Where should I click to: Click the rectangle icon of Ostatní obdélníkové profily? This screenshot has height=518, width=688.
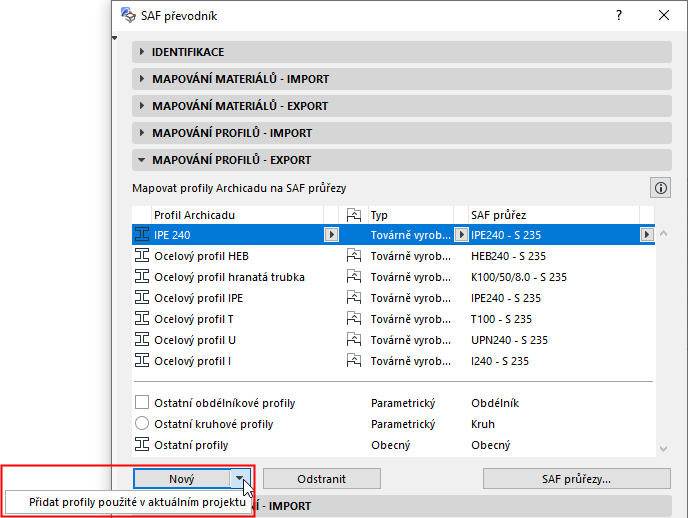(x=142, y=403)
